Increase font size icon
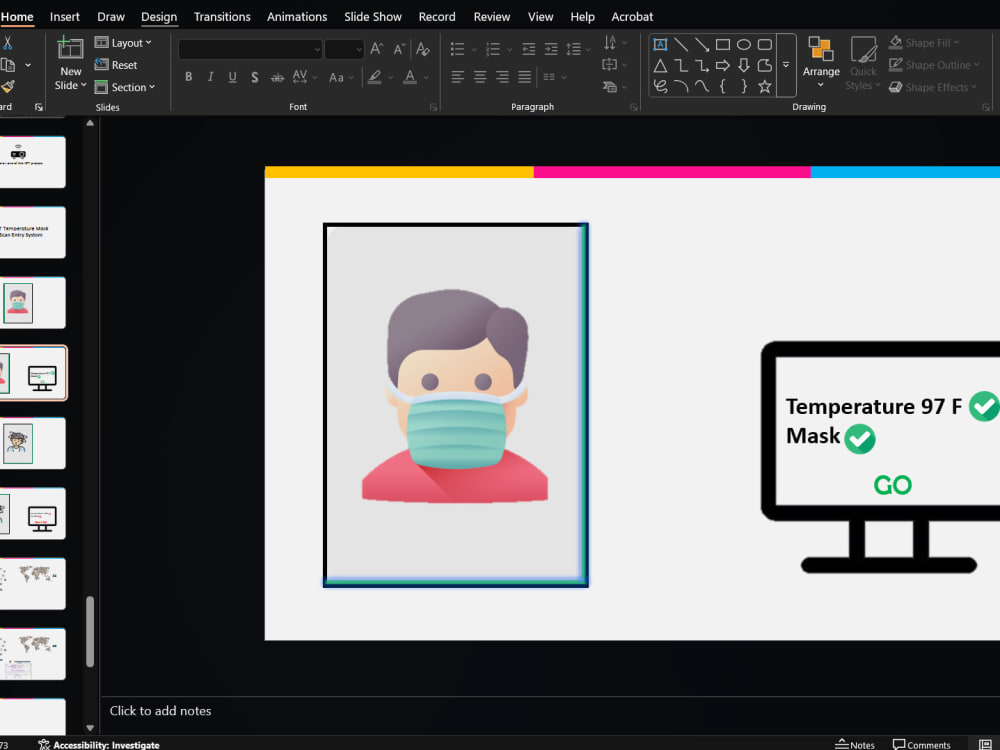The width and height of the screenshot is (1000, 750). [377, 48]
